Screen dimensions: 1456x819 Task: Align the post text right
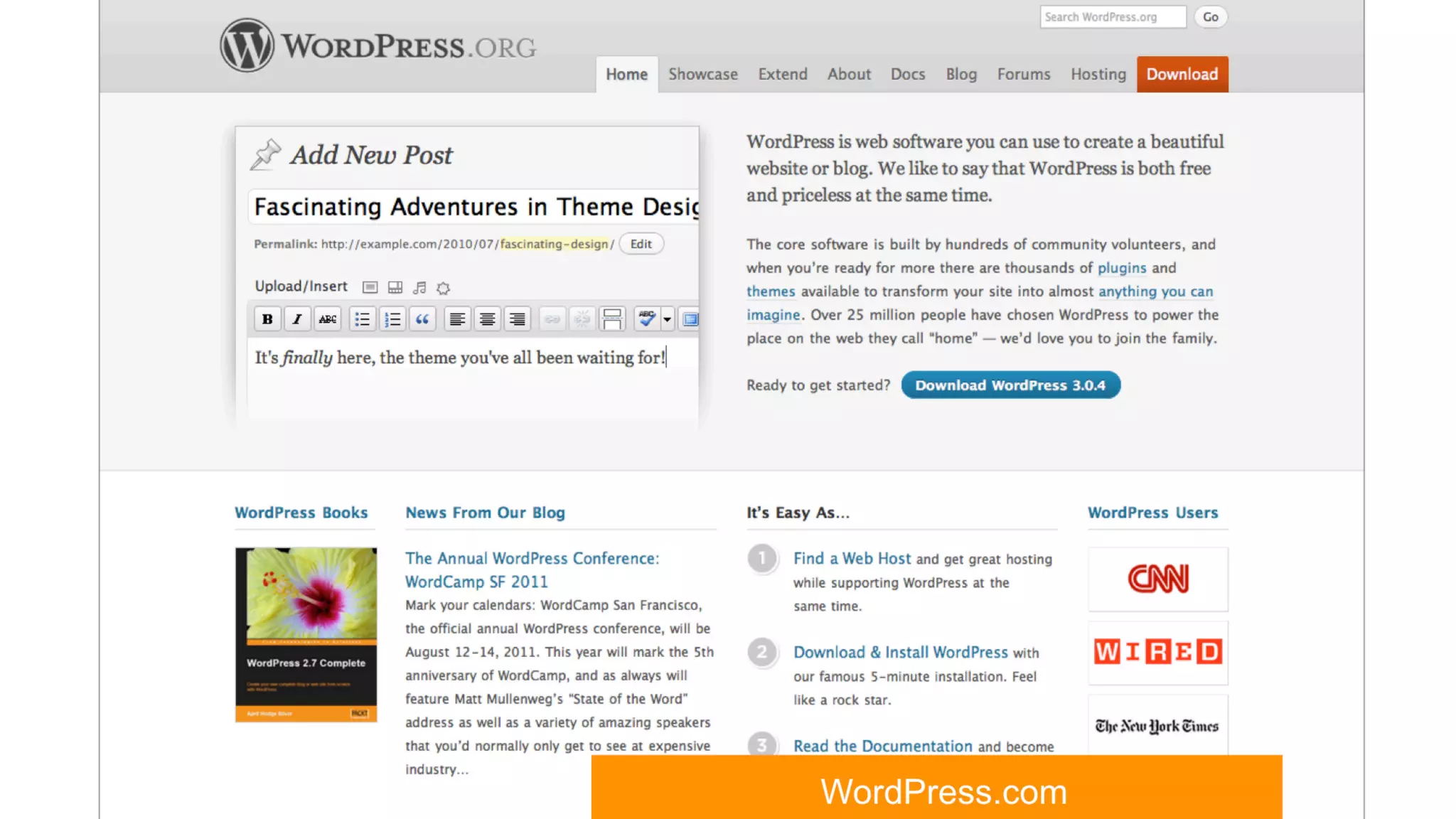[517, 319]
